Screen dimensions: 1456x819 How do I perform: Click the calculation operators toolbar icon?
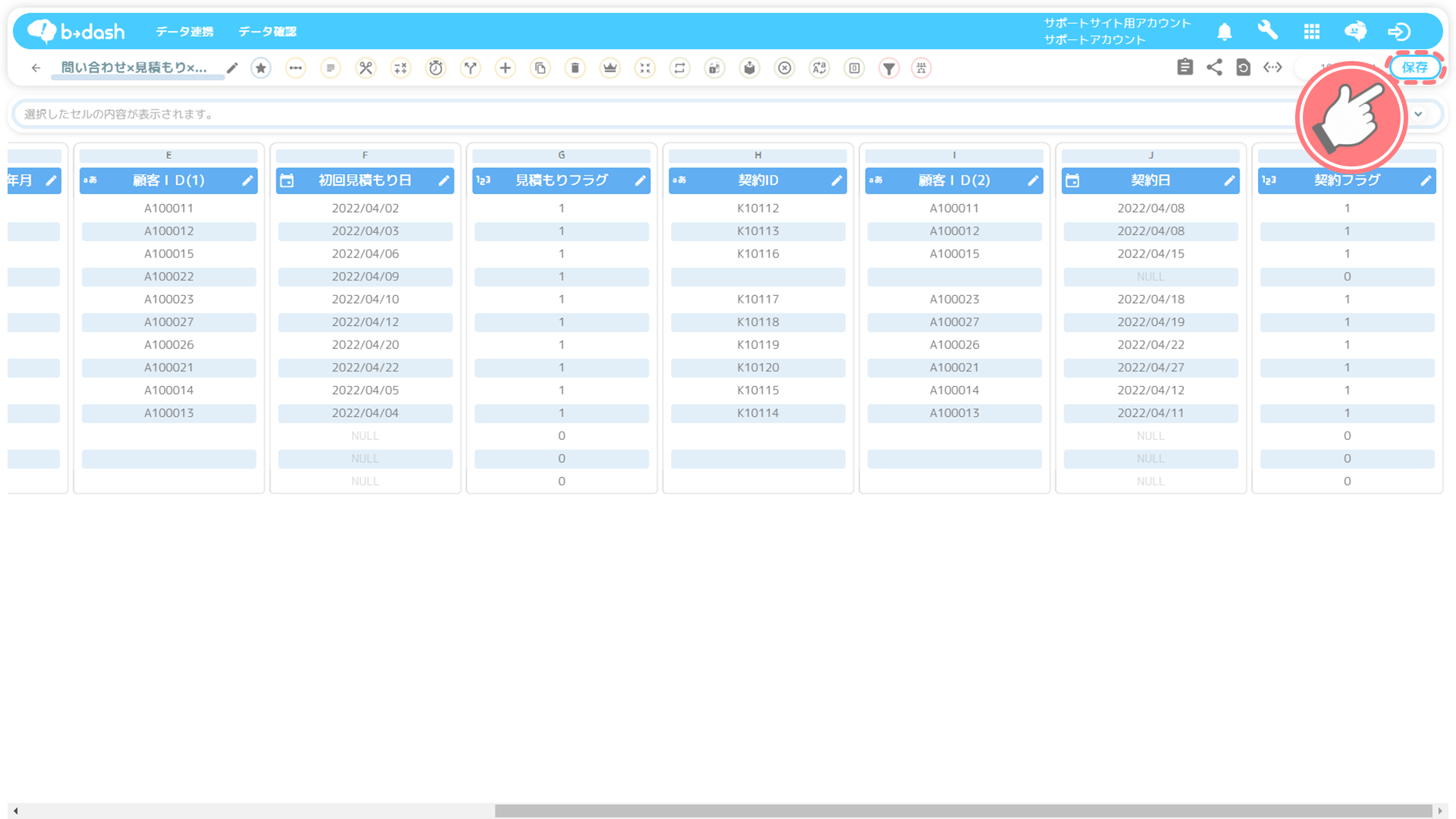point(401,69)
